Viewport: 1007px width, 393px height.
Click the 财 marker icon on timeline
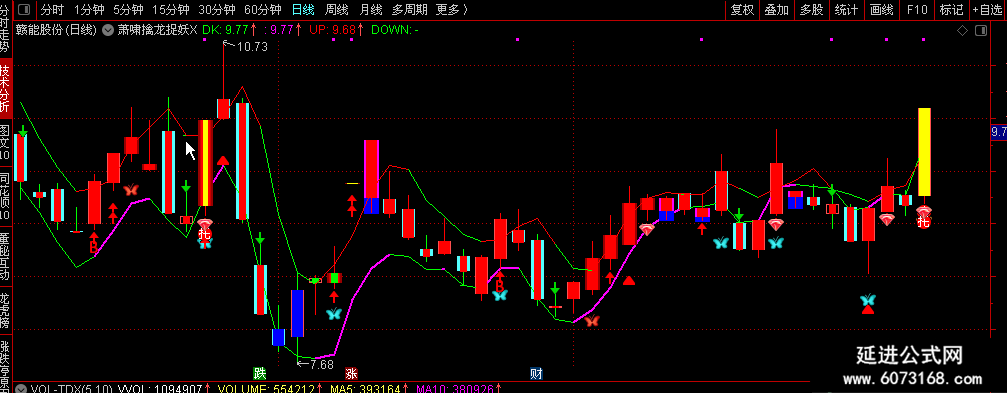point(536,373)
